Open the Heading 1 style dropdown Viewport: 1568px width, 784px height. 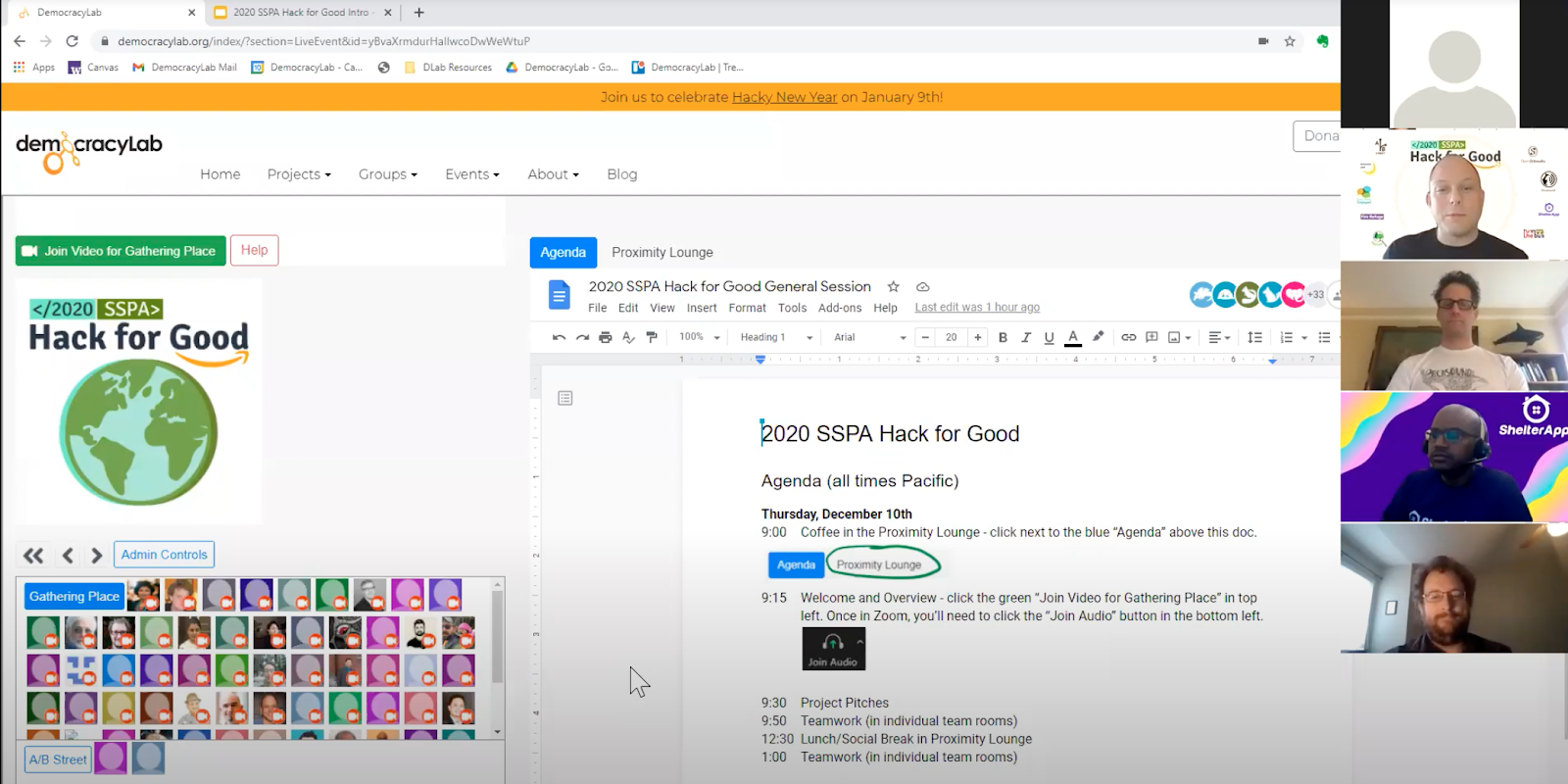pyautogui.click(x=777, y=337)
